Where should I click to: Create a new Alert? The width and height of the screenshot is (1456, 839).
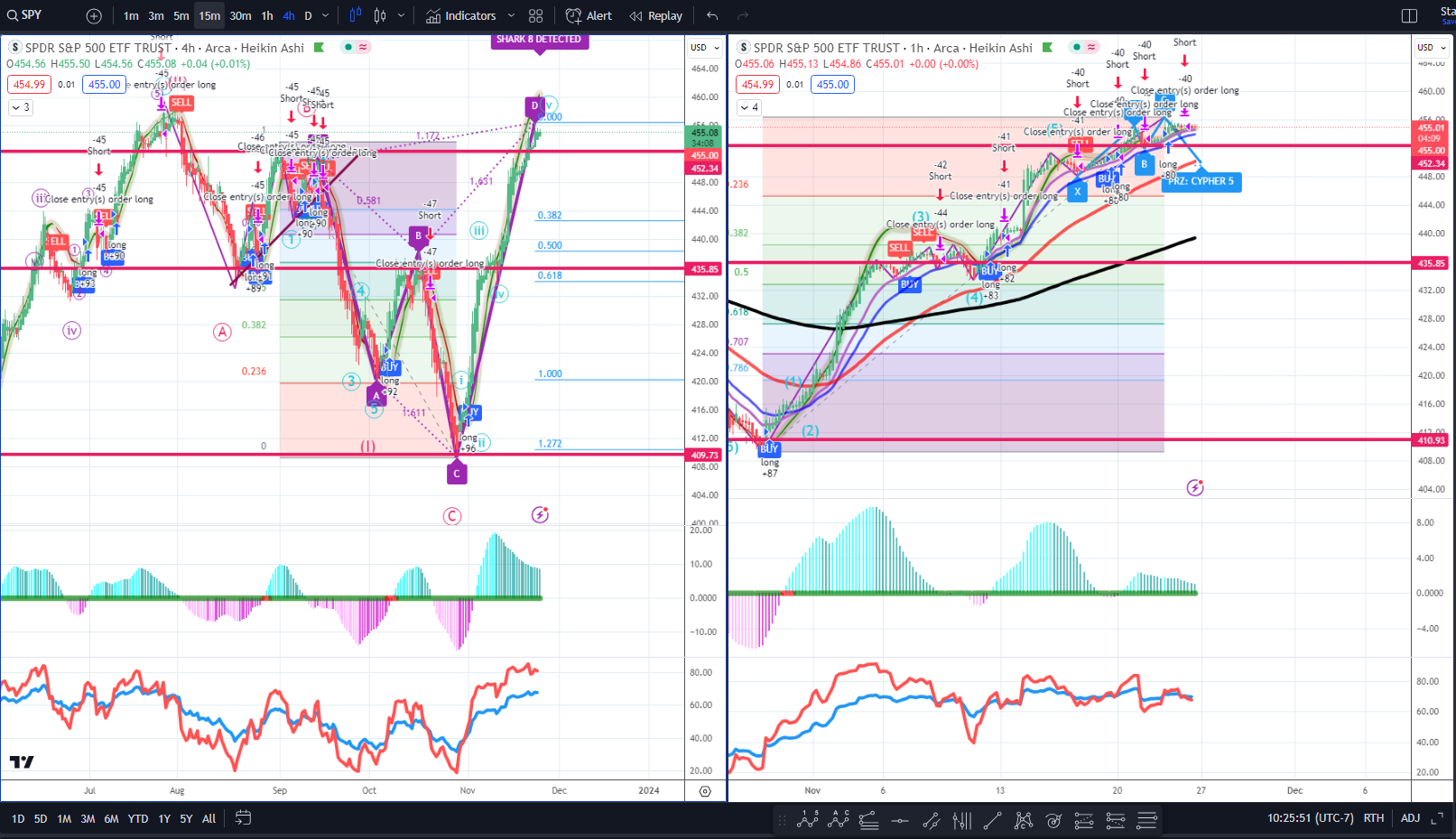pyautogui.click(x=589, y=16)
